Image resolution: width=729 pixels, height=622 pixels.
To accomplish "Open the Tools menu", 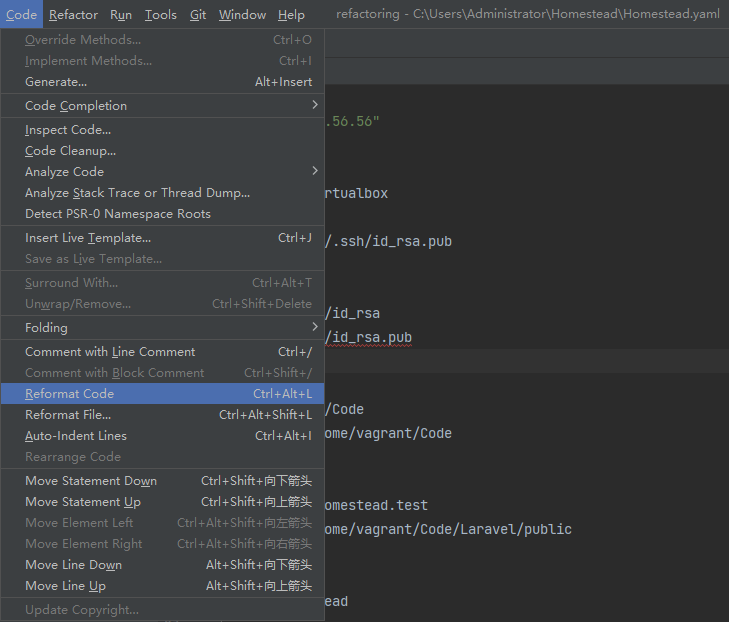I will click(160, 15).
